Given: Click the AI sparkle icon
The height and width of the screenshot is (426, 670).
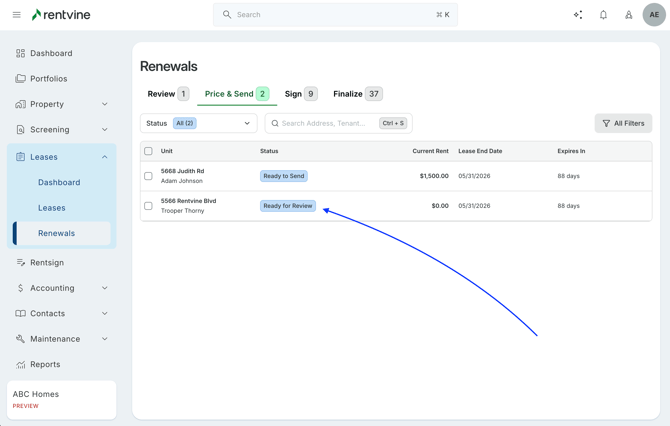Looking at the screenshot, I should pos(578,15).
